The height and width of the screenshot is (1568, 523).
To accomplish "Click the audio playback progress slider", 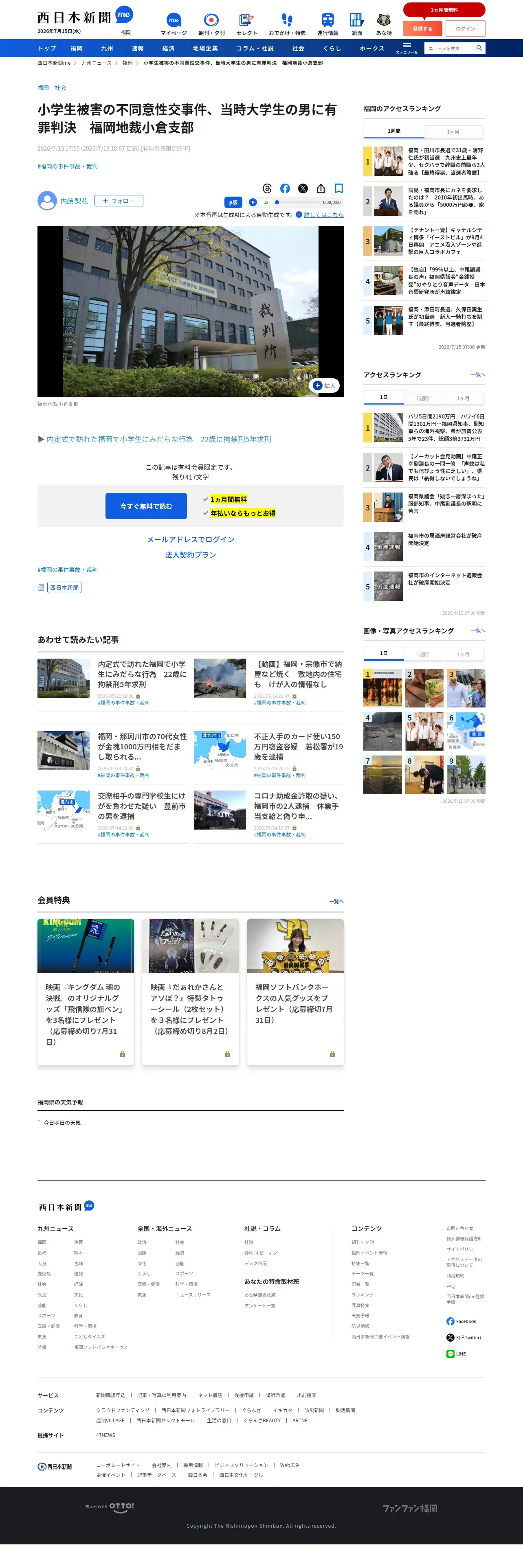I will click(297, 202).
